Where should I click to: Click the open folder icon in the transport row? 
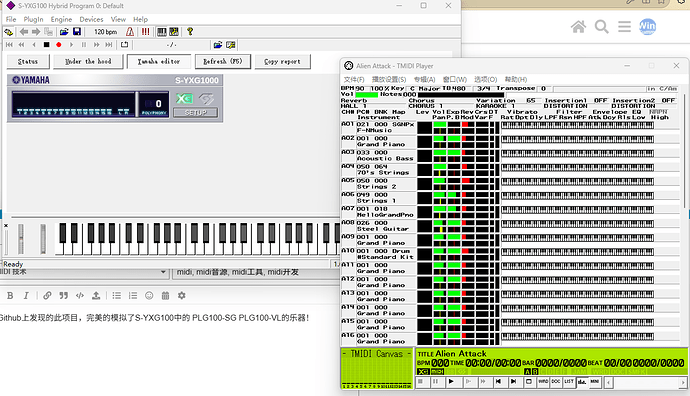(x=218, y=45)
